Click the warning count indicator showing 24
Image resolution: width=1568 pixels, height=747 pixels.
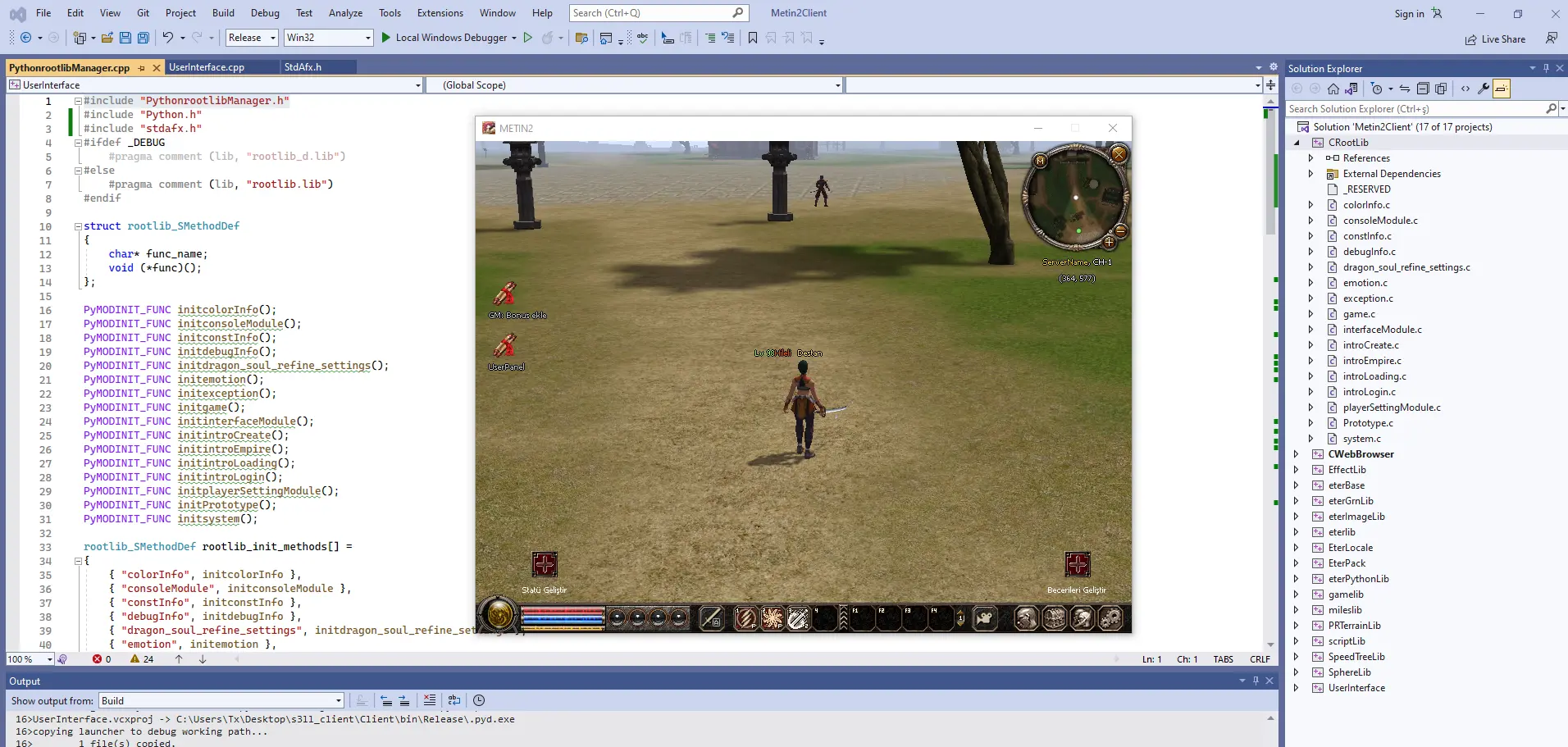142,659
